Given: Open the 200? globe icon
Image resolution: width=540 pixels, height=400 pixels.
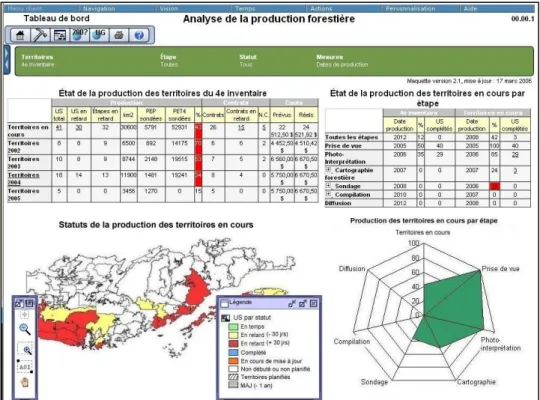Looking at the screenshot, I should point(80,35).
